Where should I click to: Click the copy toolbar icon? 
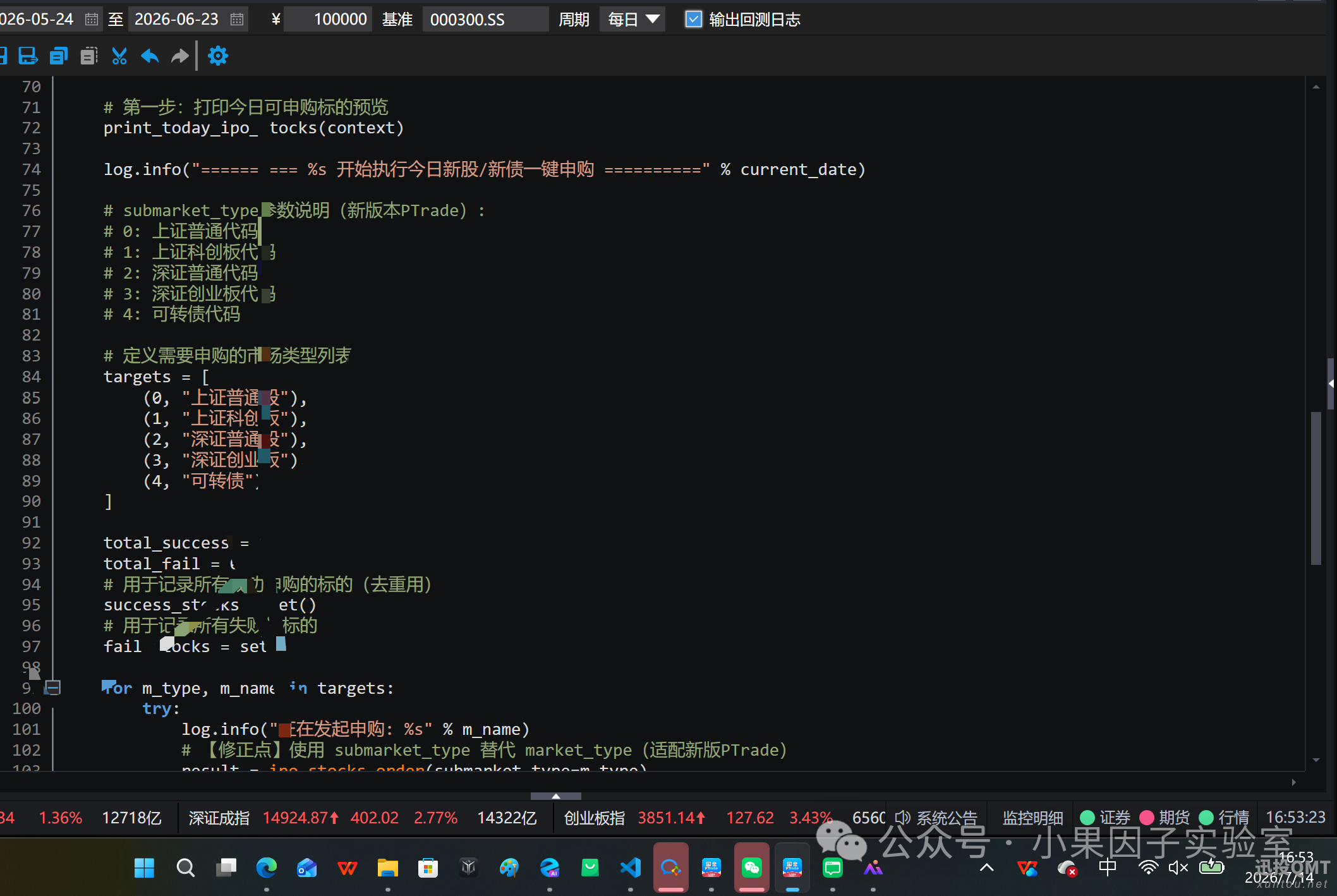[x=58, y=56]
